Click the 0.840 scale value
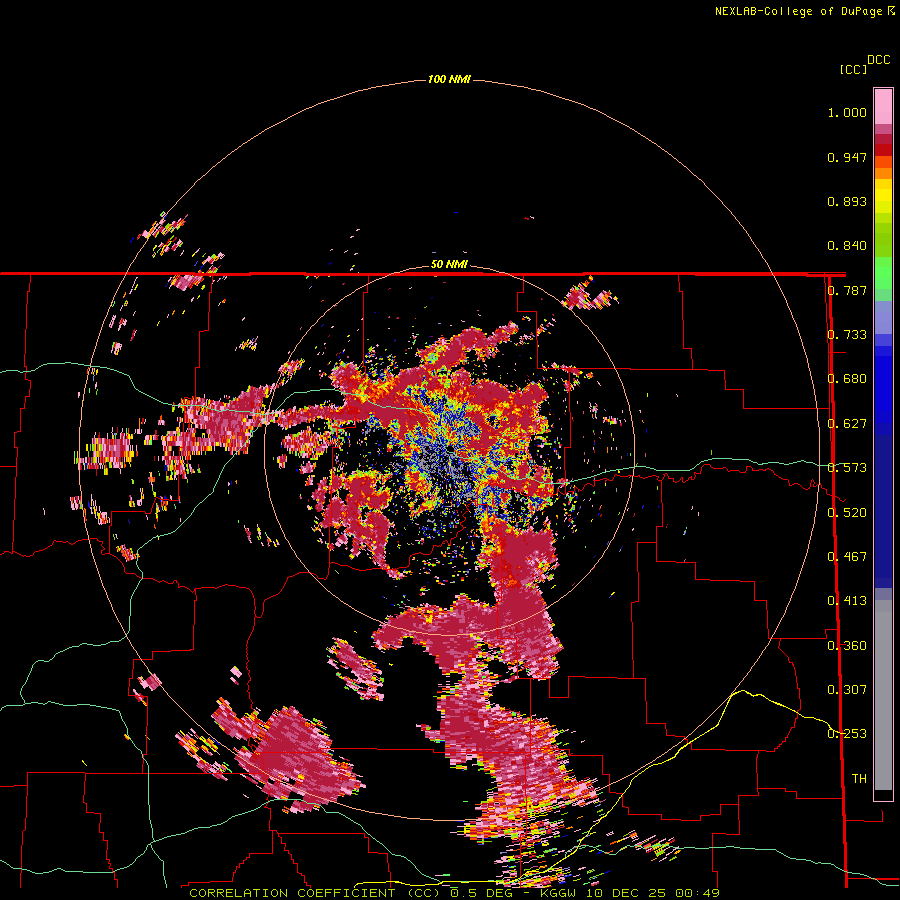This screenshot has height=900, width=900. tap(847, 246)
